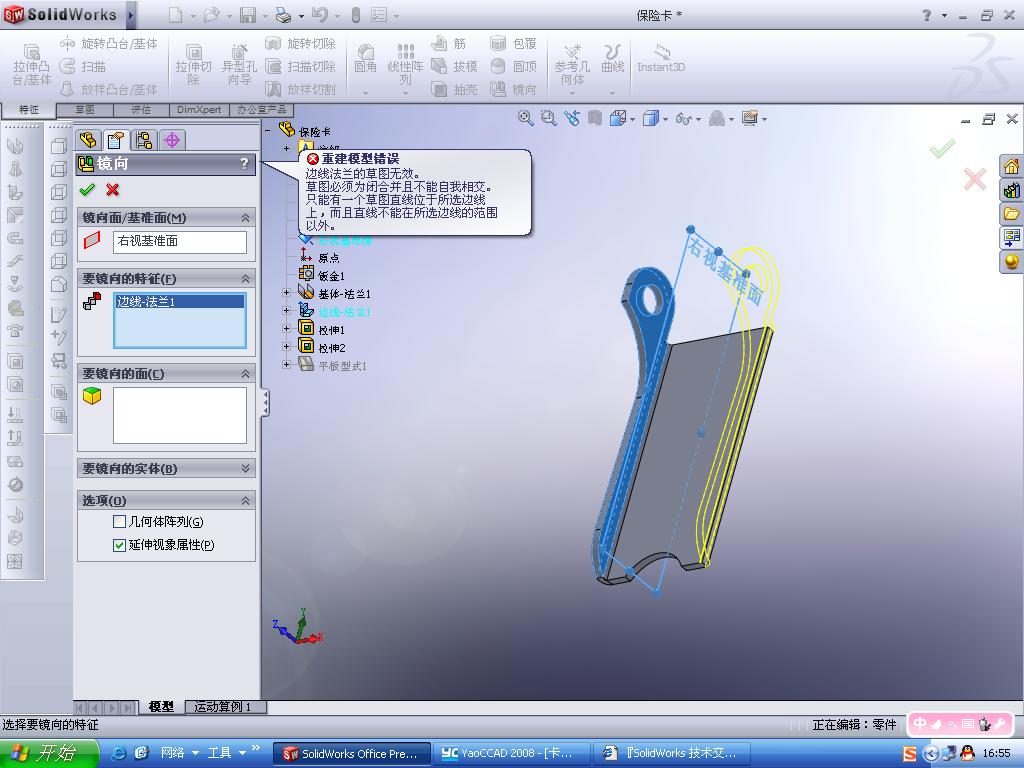Click the confirm corner red X in viewport
The image size is (1024, 768).
pyautogui.click(x=974, y=179)
